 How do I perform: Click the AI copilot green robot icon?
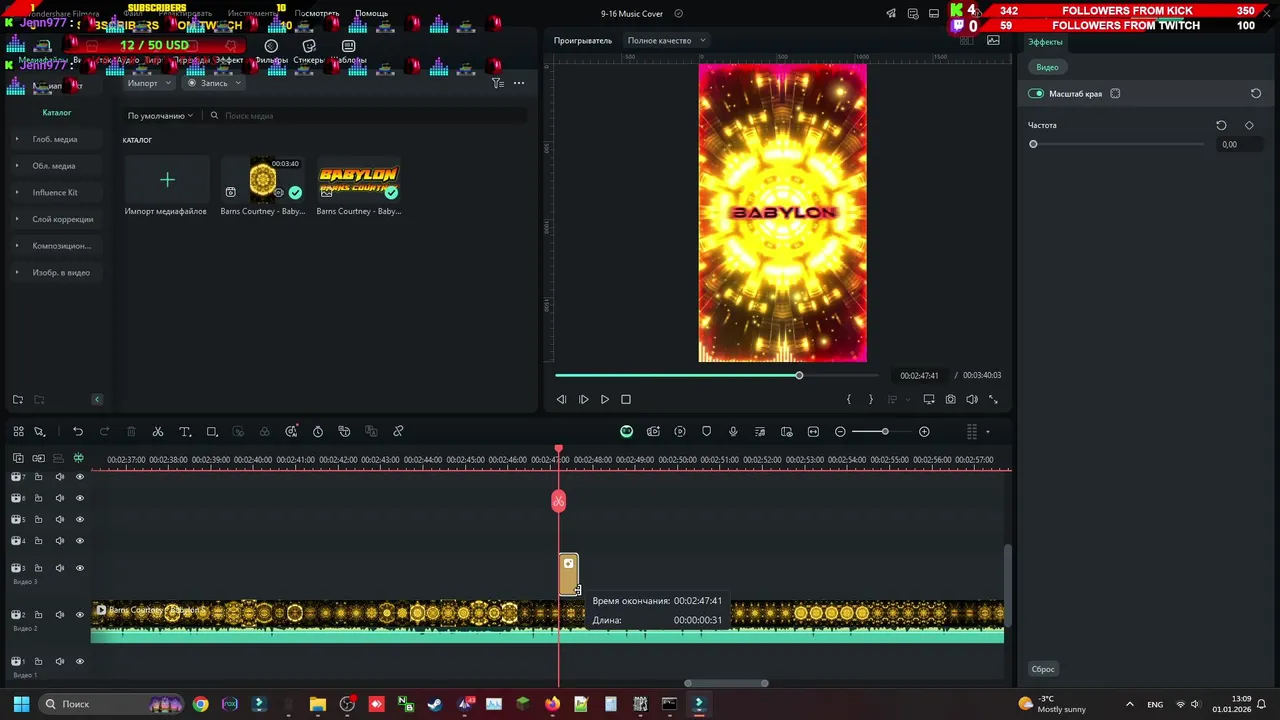pyautogui.click(x=626, y=432)
